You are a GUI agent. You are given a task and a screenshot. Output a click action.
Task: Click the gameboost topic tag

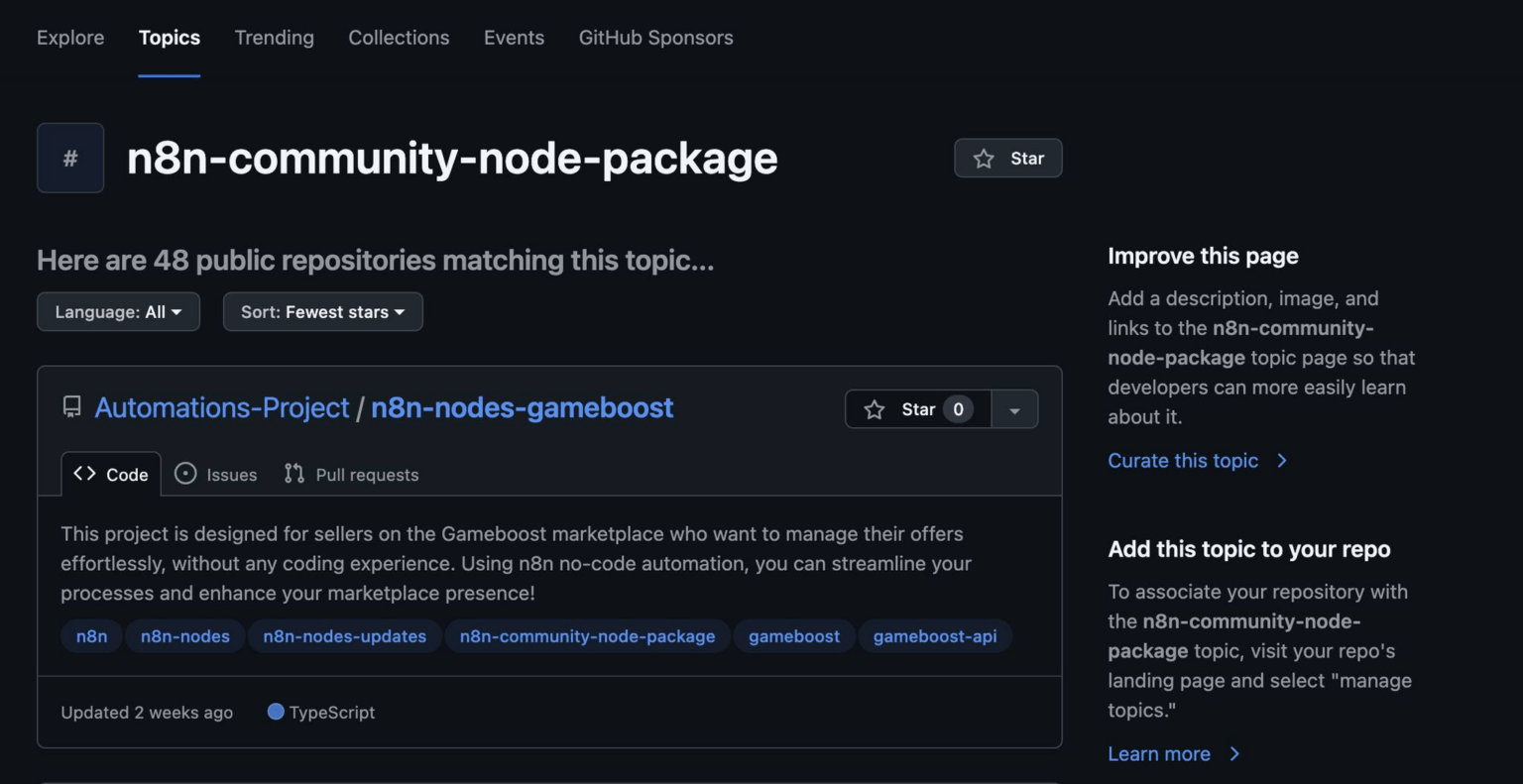coord(794,636)
